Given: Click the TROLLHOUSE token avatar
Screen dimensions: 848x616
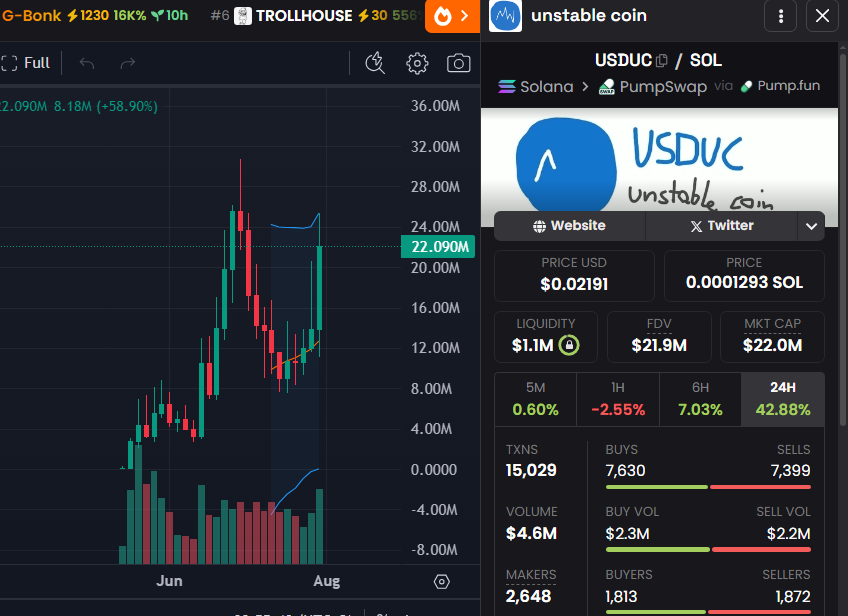Looking at the screenshot, I should (x=243, y=16).
